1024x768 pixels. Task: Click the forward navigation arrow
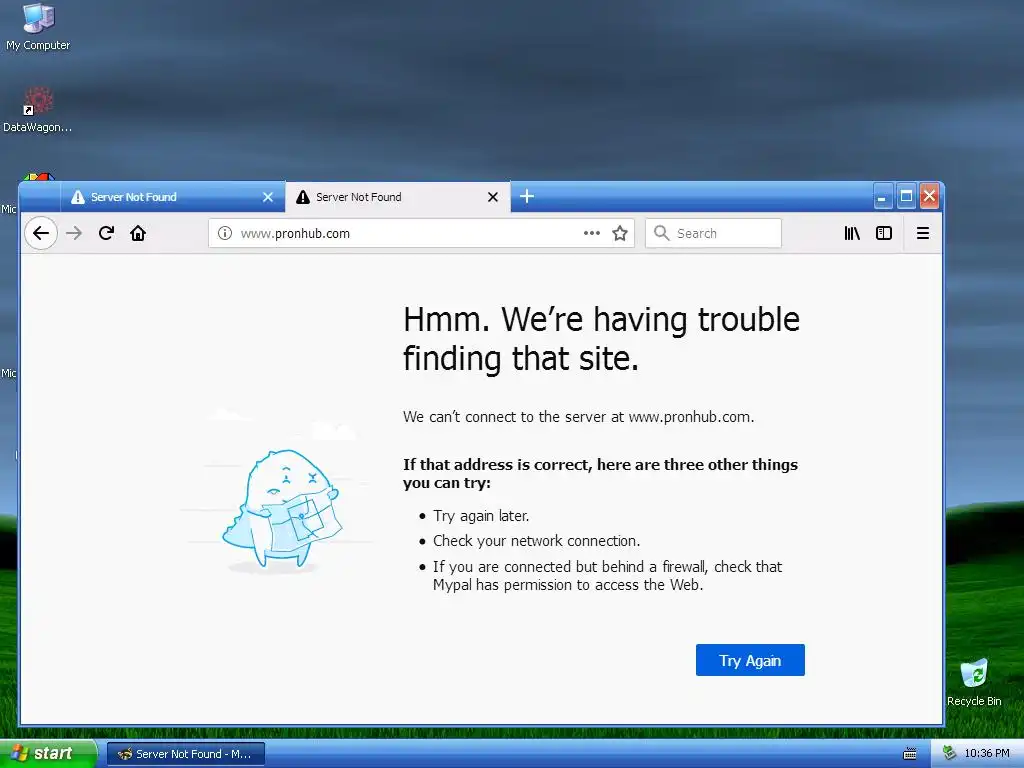[74, 233]
